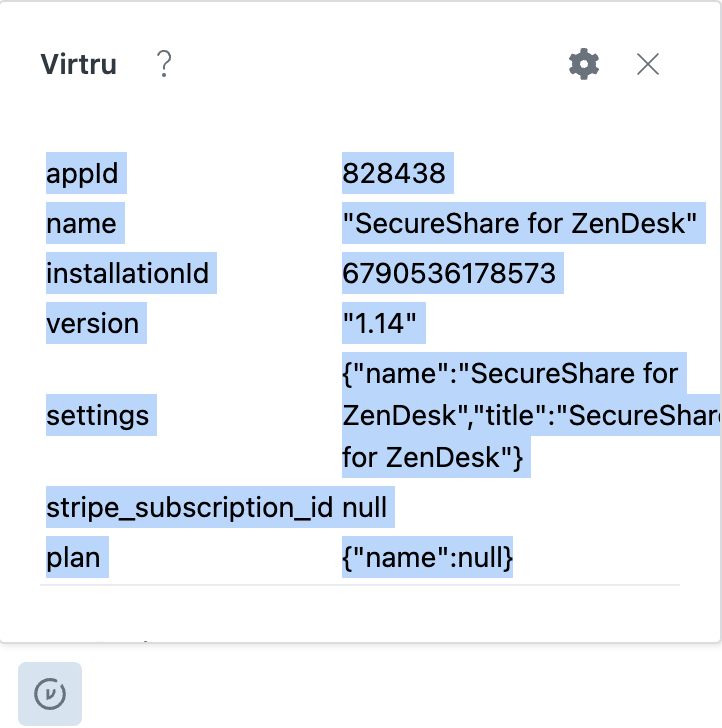Screen dimensions: 722x728
Task: Click the settings row label
Action: pyautogui.click(x=98, y=415)
